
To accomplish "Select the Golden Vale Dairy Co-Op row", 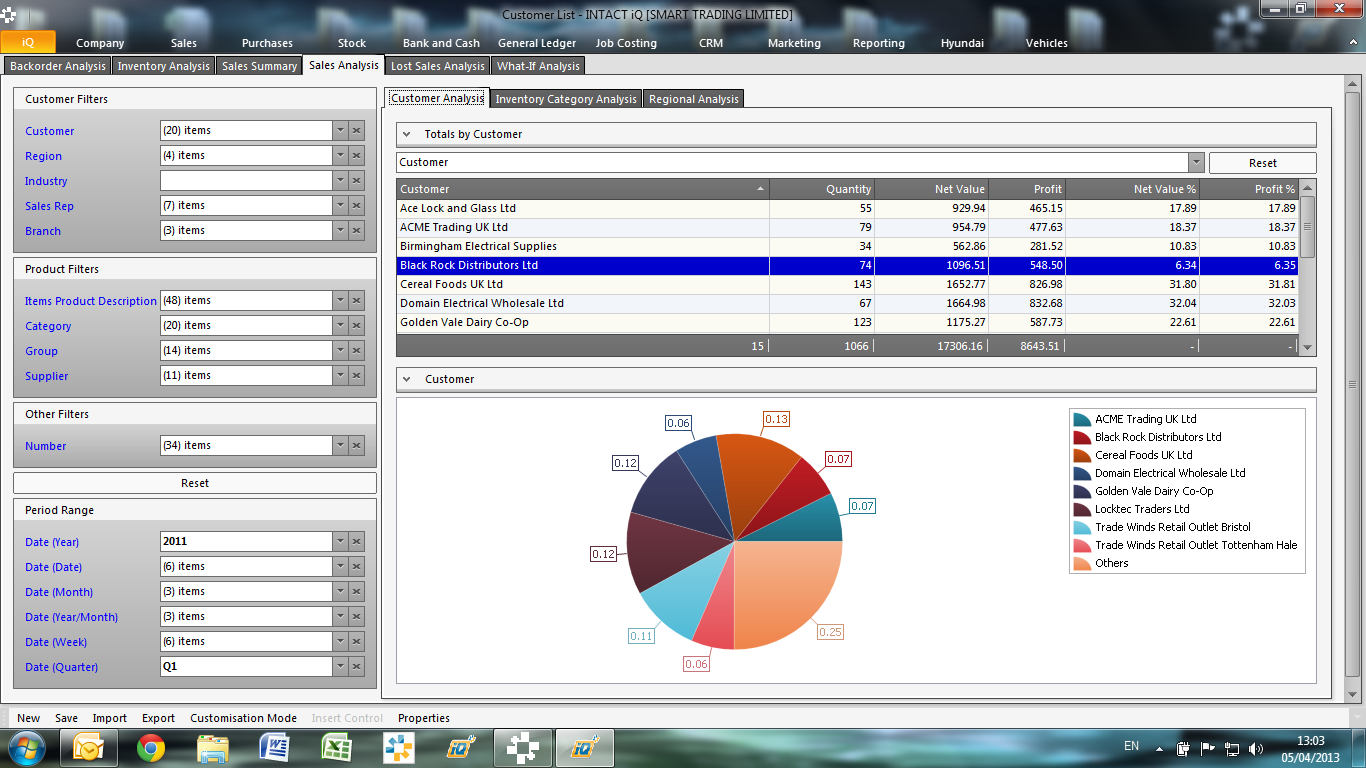I will click(x=848, y=323).
